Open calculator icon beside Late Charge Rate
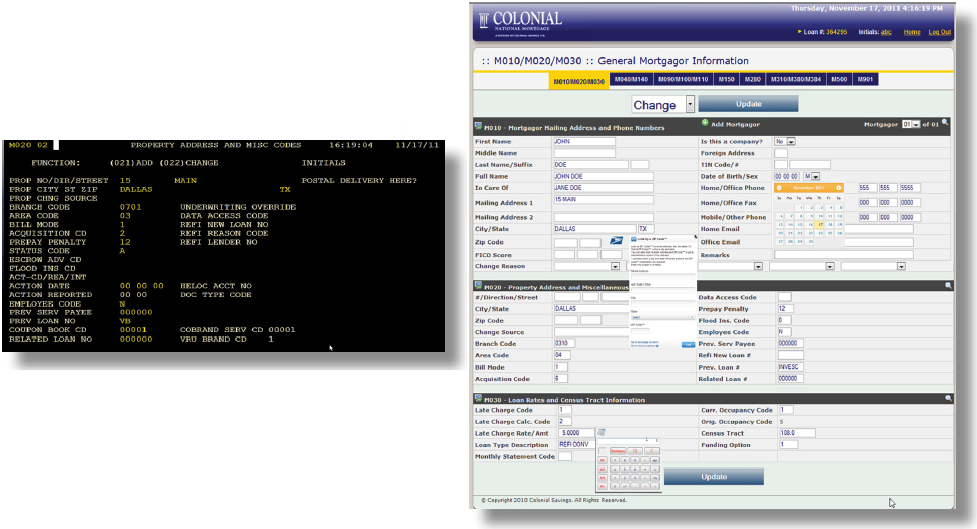This screenshot has height=529, width=977. [601, 432]
